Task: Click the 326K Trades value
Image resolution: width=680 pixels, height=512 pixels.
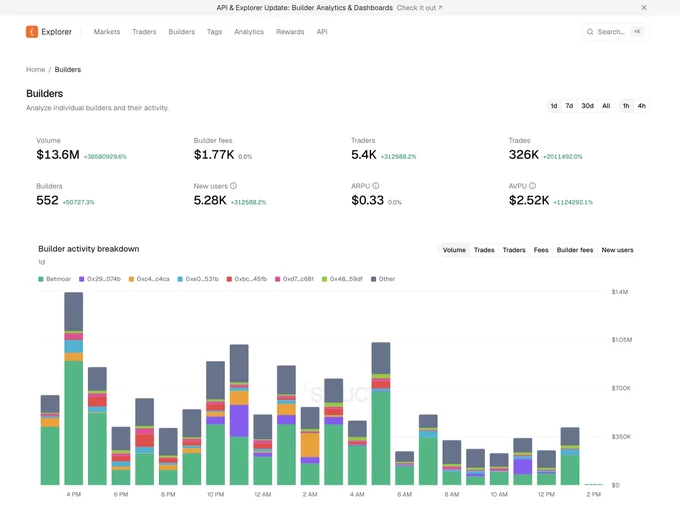Action: pos(523,155)
